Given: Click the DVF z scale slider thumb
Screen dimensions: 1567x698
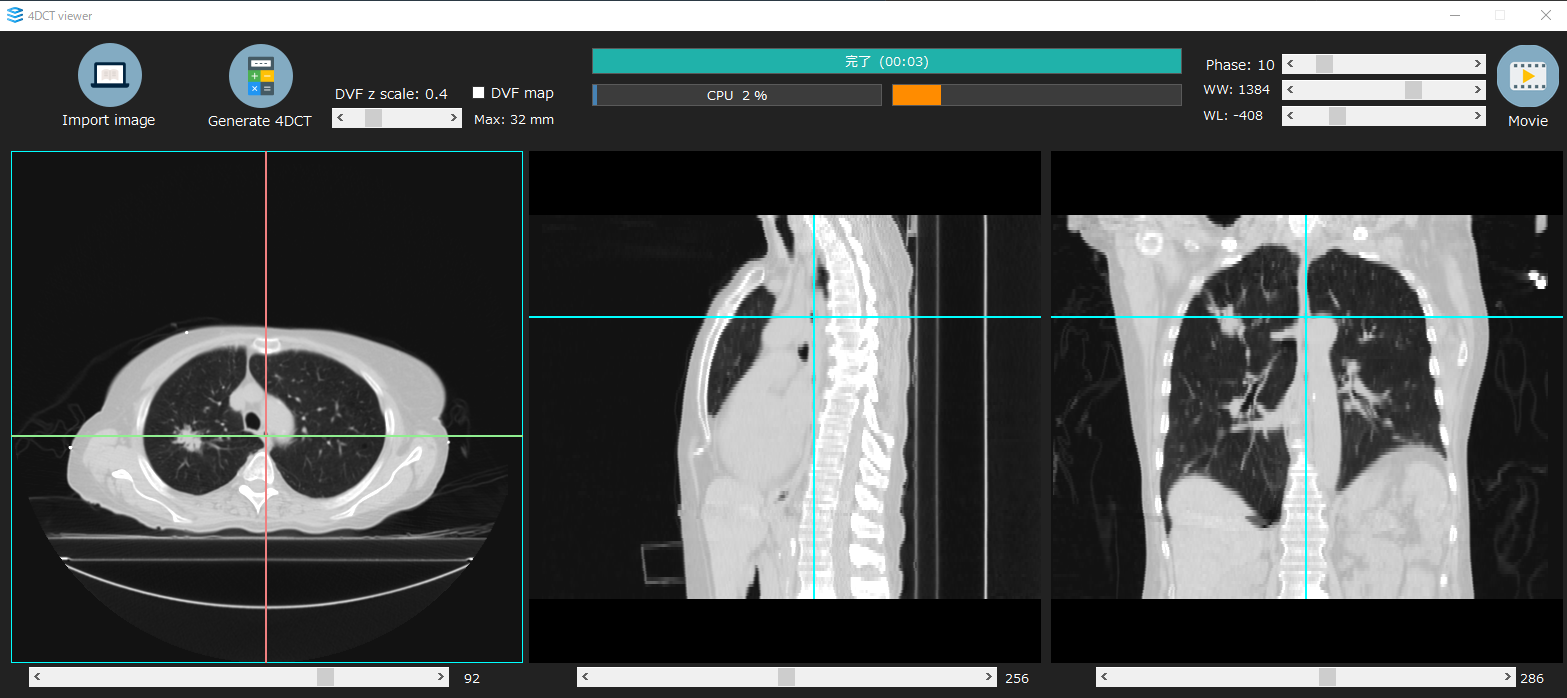Looking at the screenshot, I should 373,118.
